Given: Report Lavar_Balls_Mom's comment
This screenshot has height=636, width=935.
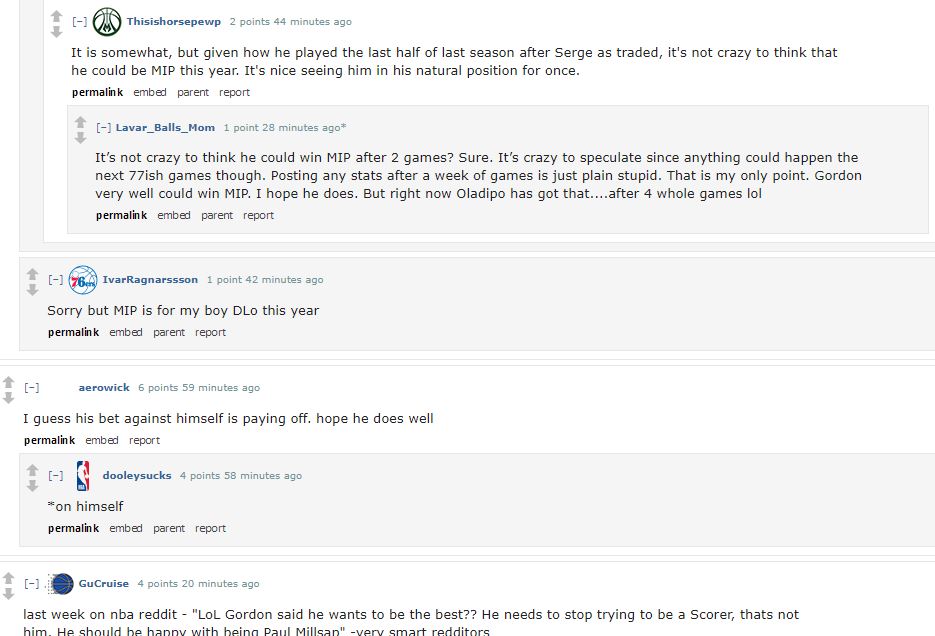Looking at the screenshot, I should pyautogui.click(x=258, y=215).
